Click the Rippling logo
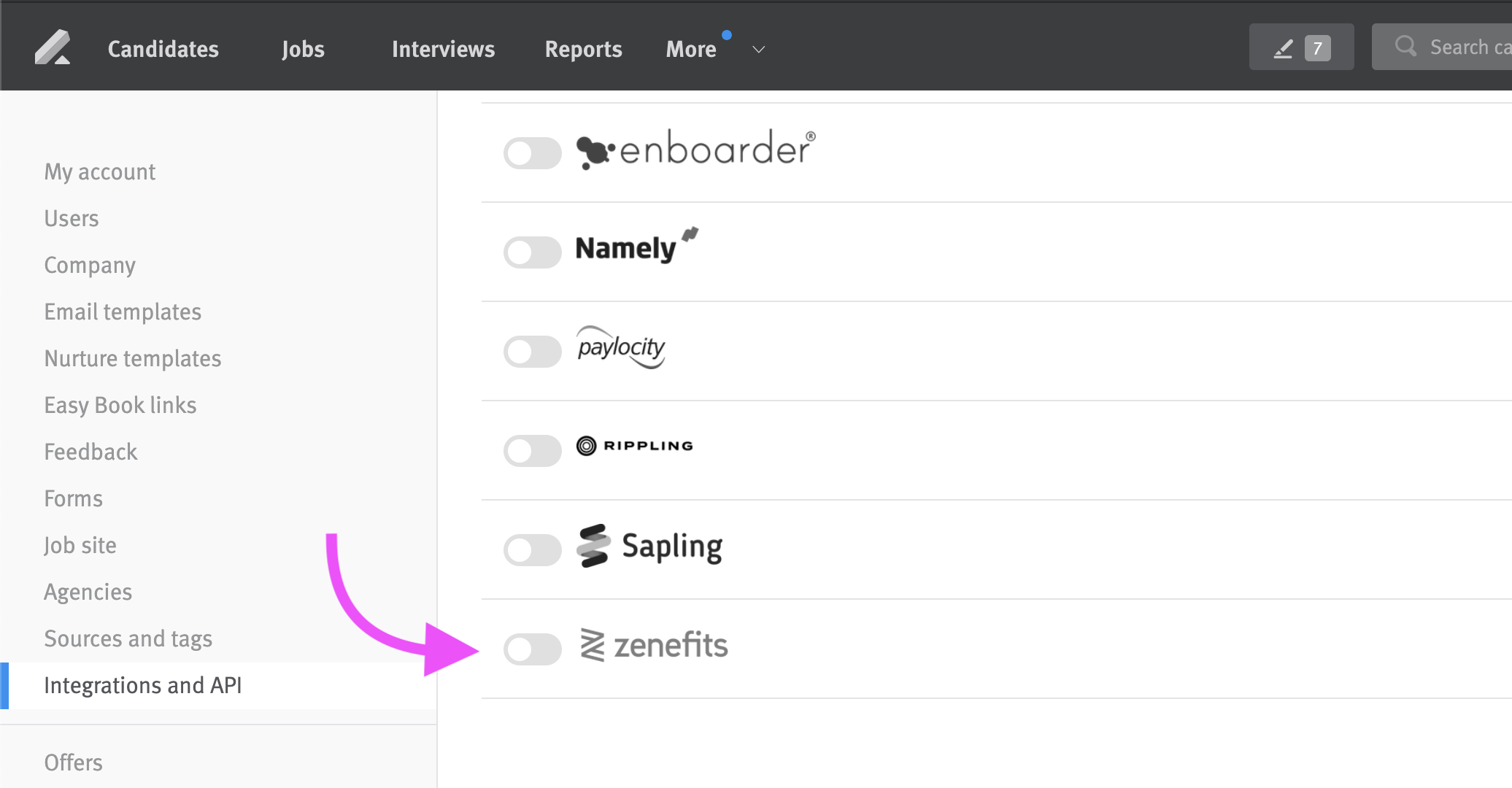 [635, 446]
